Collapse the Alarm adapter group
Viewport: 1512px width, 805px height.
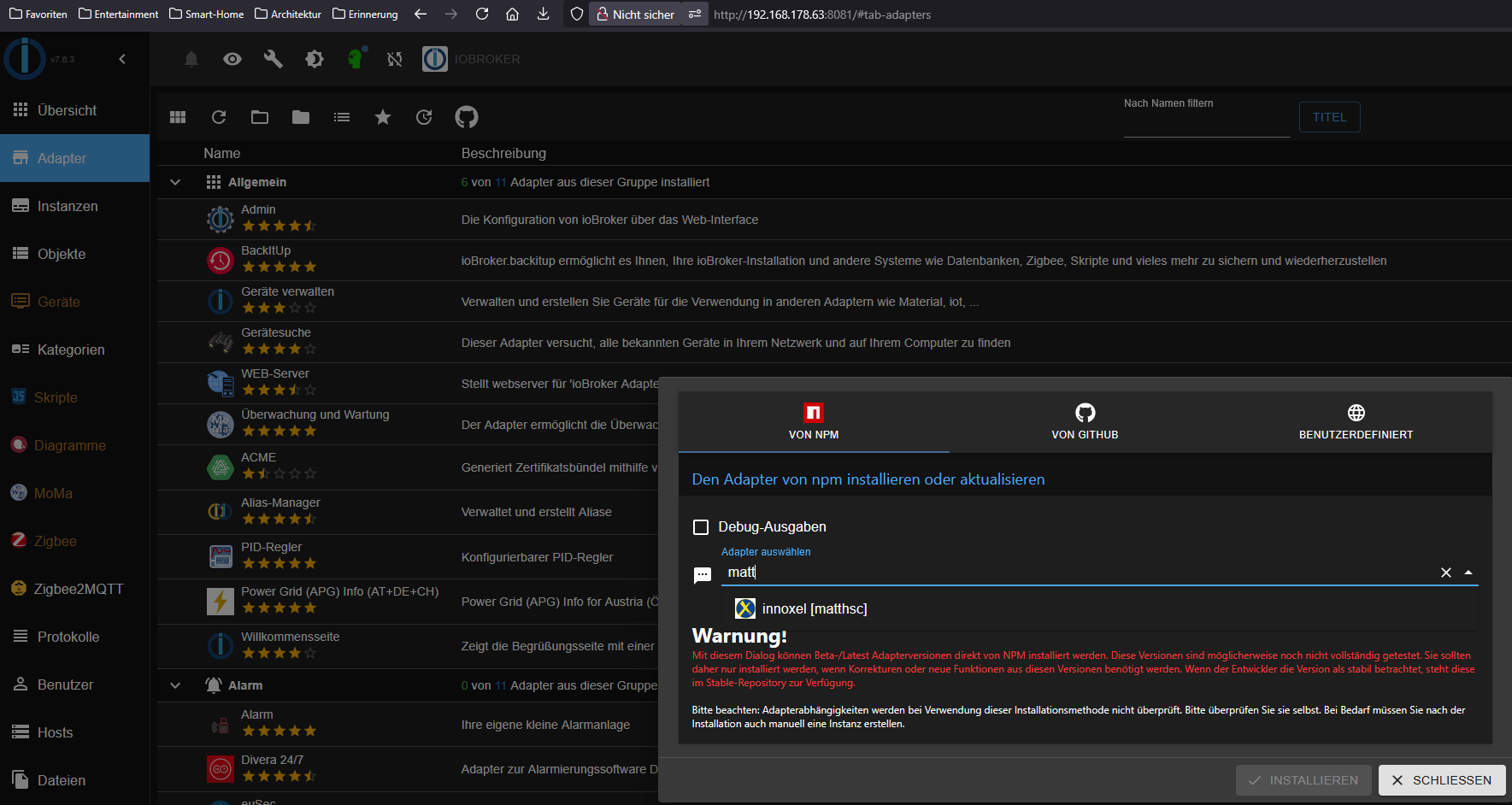(175, 685)
